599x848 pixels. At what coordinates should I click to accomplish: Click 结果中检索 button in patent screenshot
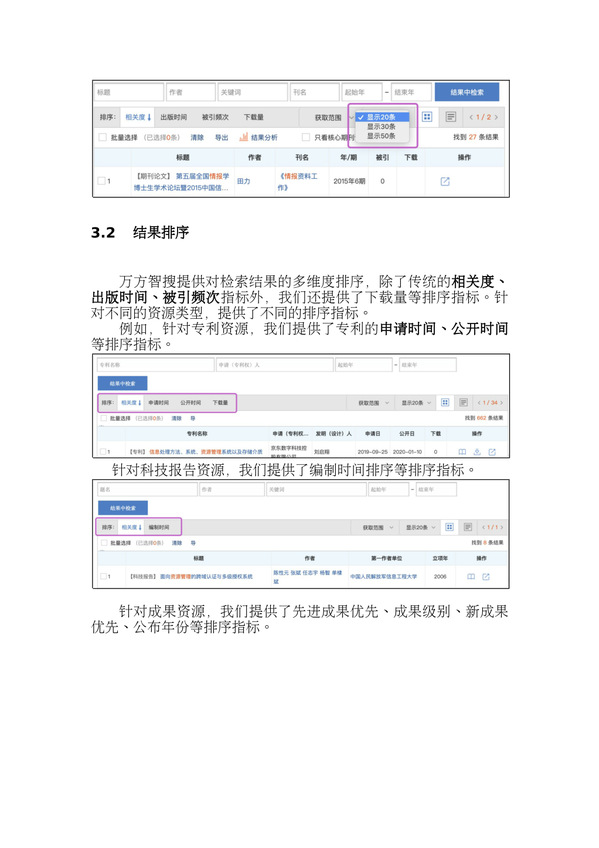122,383
